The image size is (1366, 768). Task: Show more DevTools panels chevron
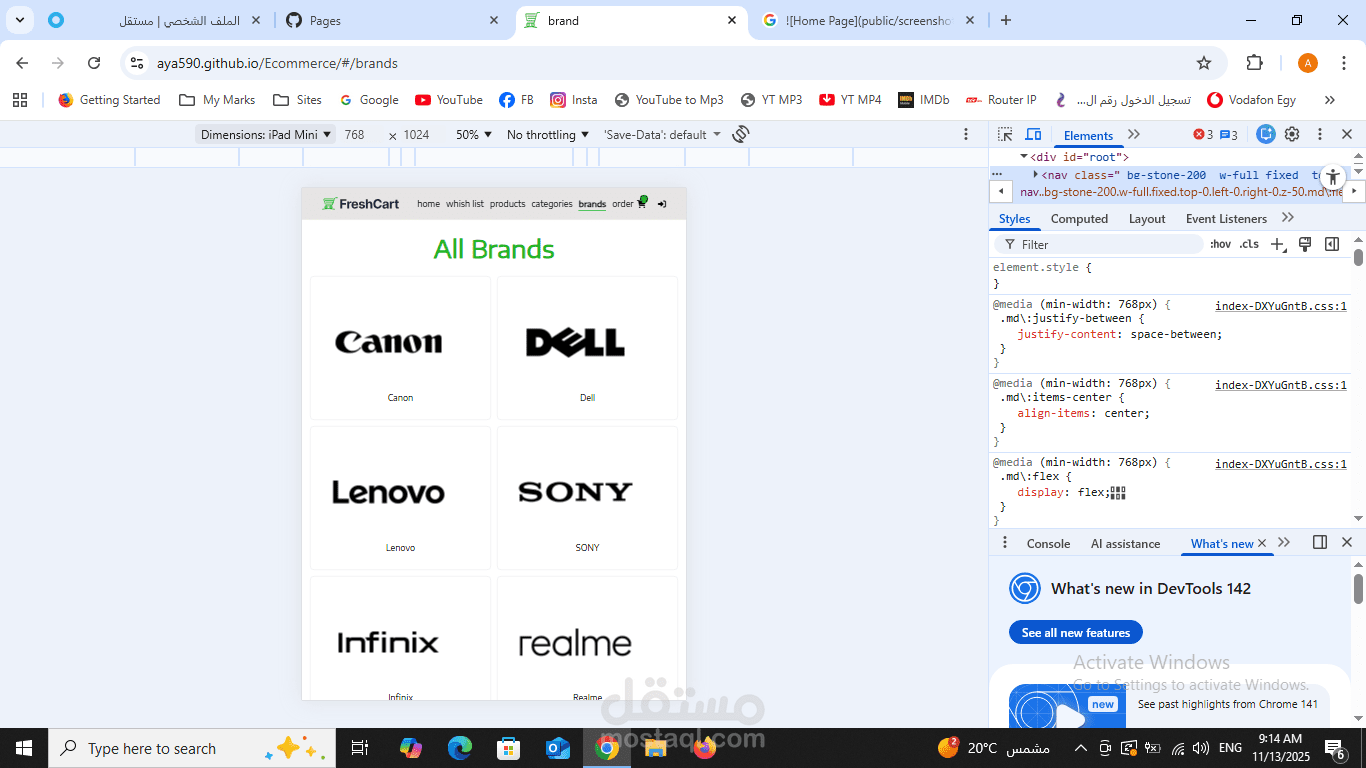click(x=1134, y=135)
